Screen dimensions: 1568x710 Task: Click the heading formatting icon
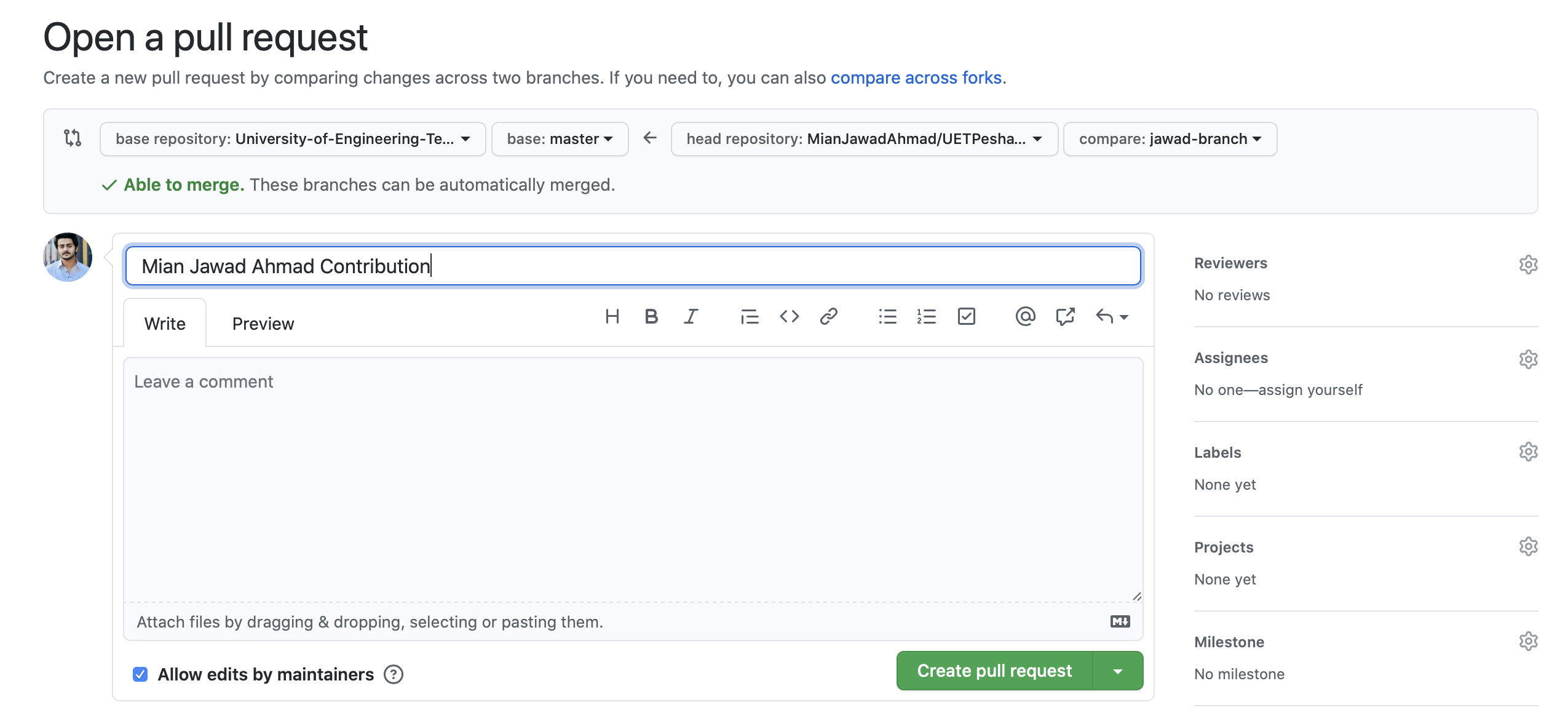(612, 317)
